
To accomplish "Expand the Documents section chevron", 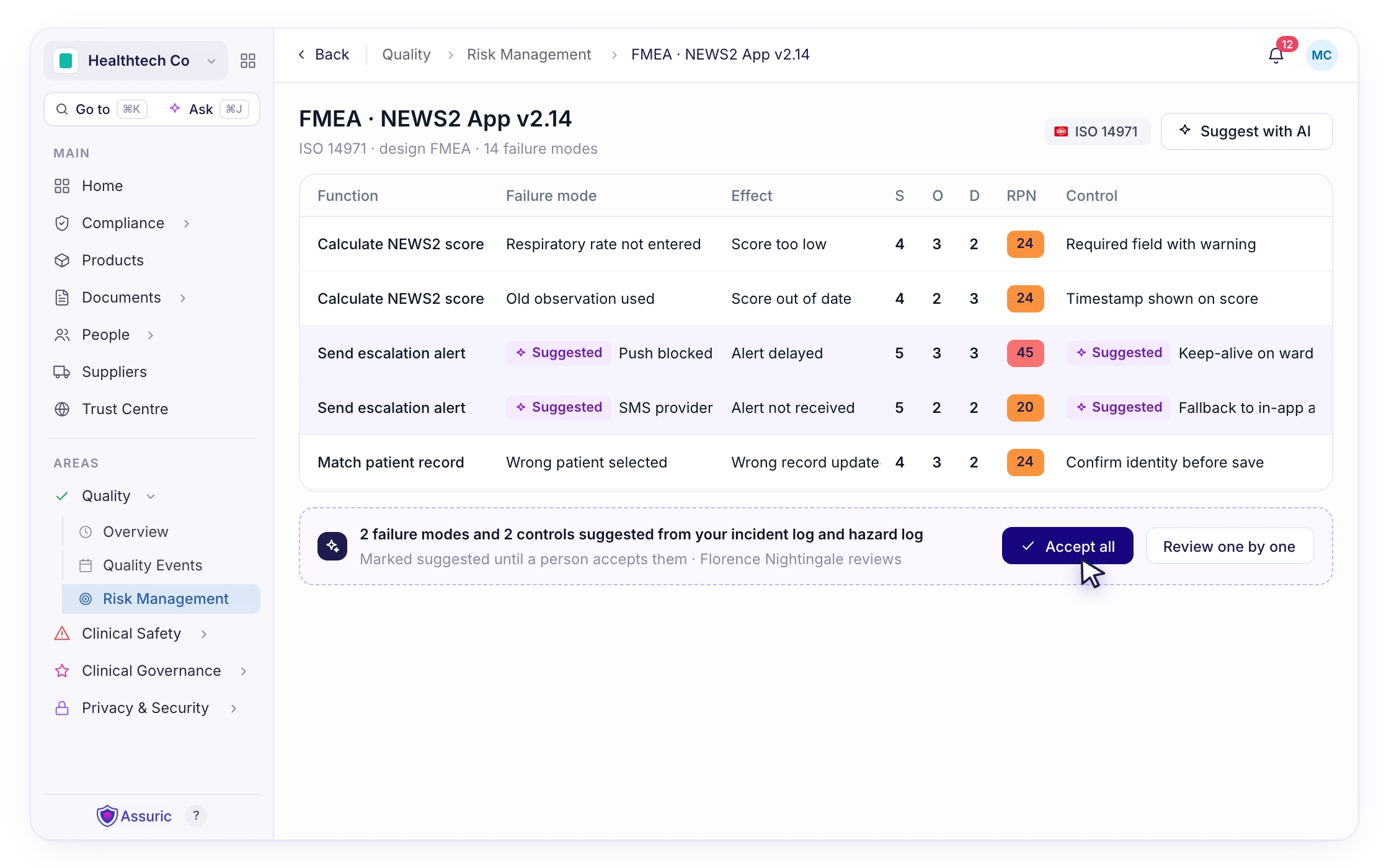I will tap(183, 298).
